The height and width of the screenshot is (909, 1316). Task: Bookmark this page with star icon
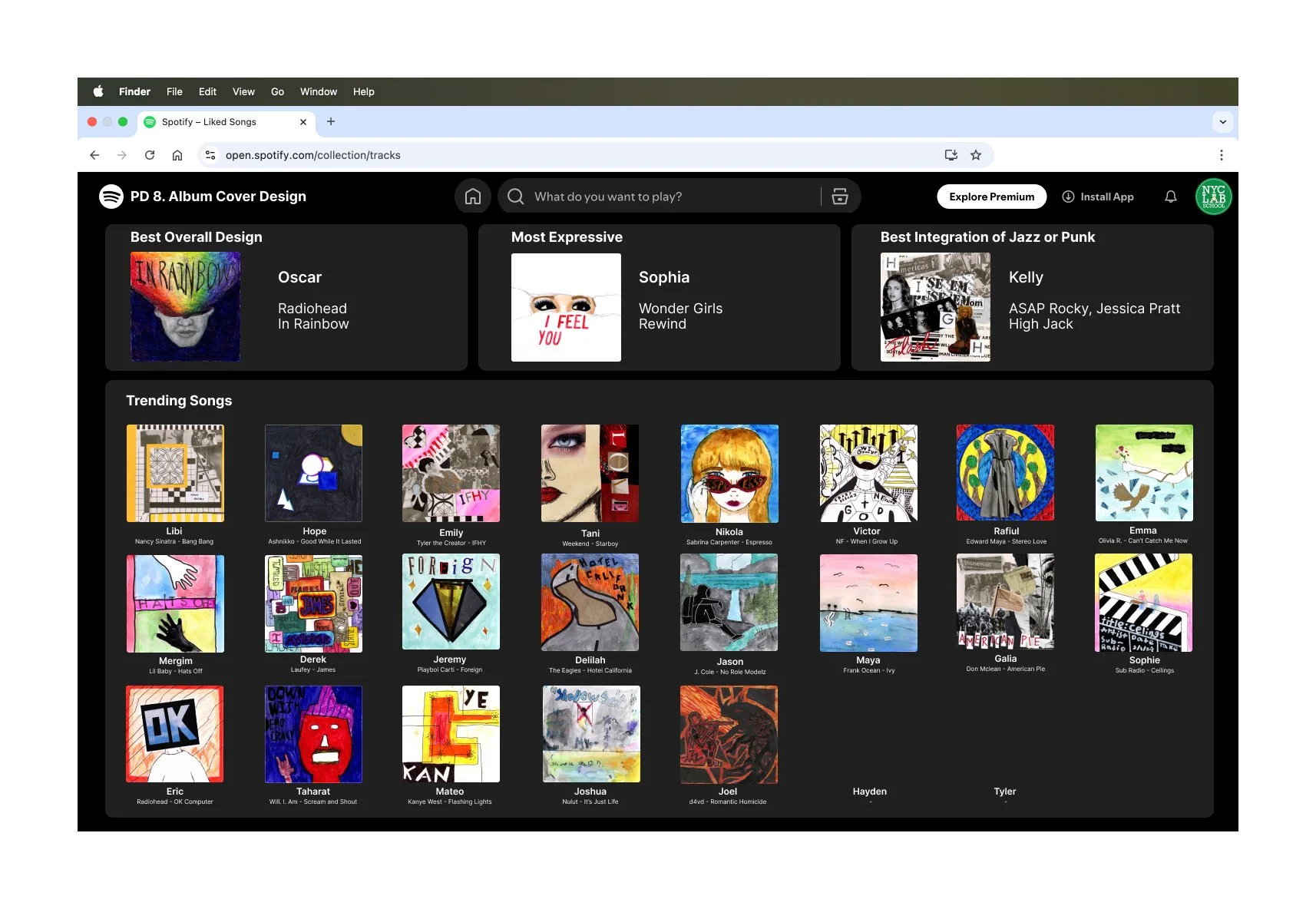tap(976, 155)
